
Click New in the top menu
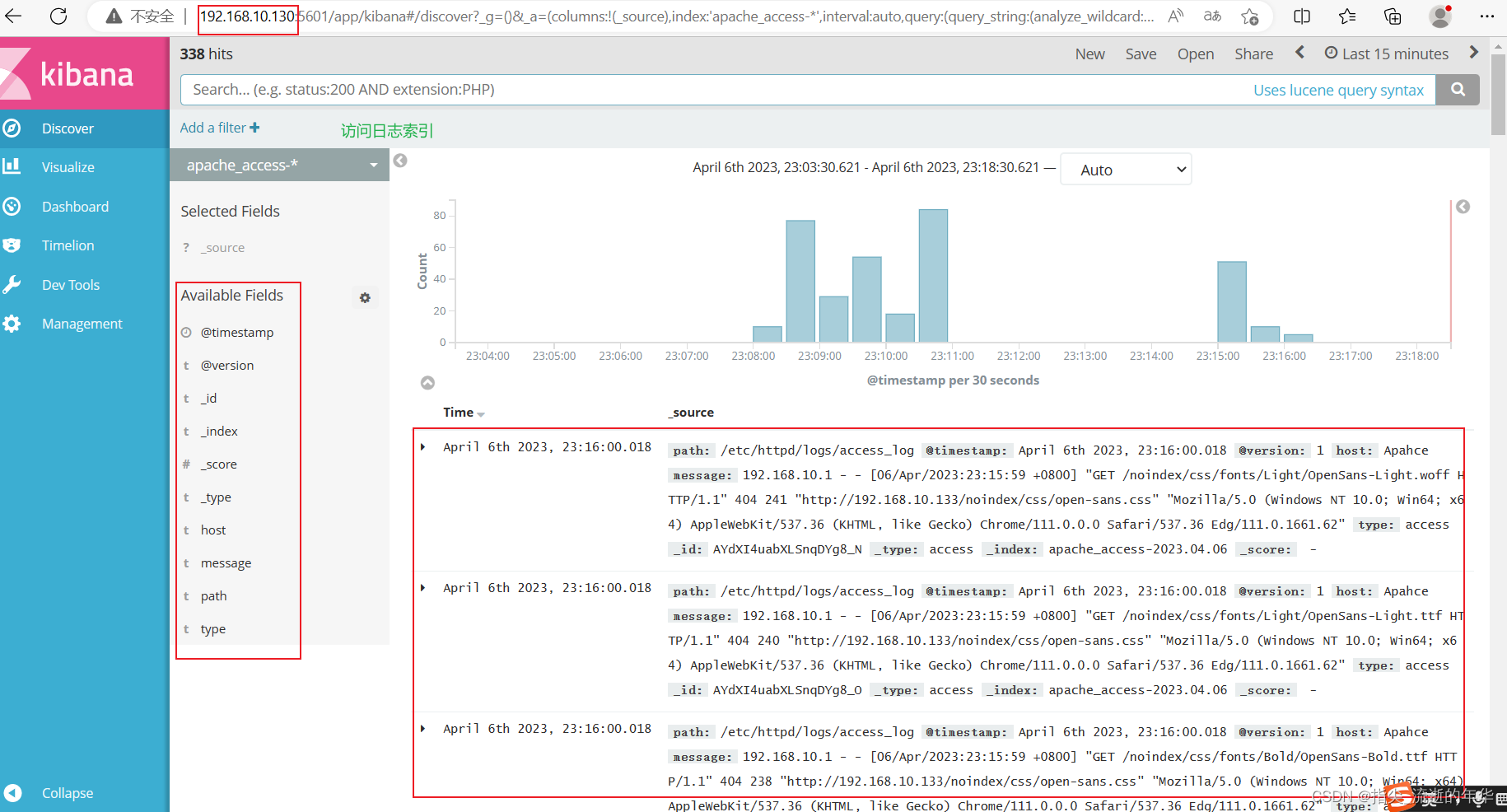(x=1089, y=54)
